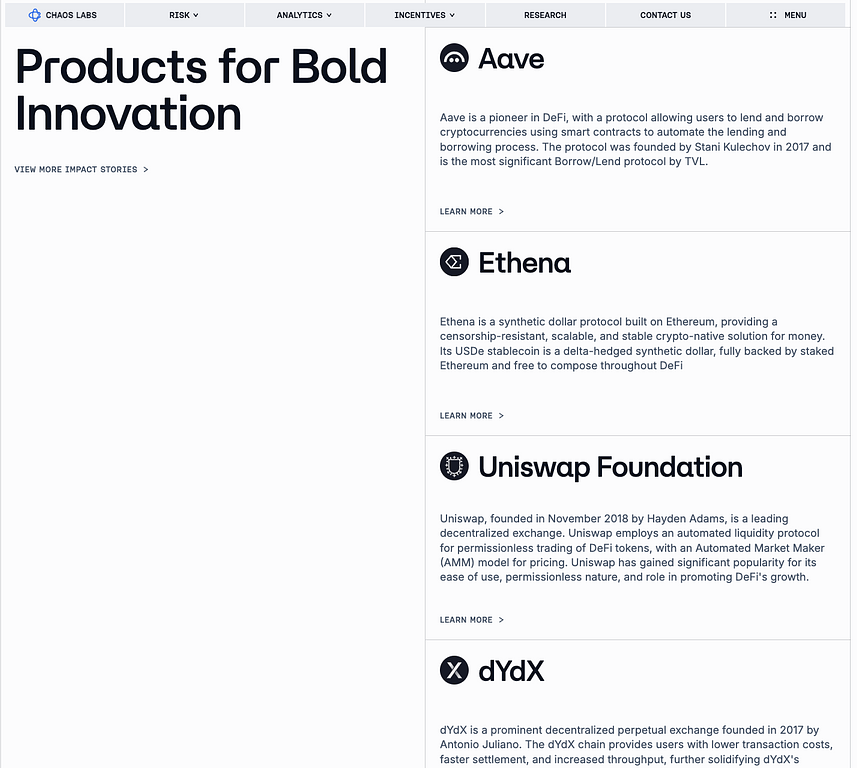Open the Contact Us page
This screenshot has height=768, width=857.
(665, 15)
